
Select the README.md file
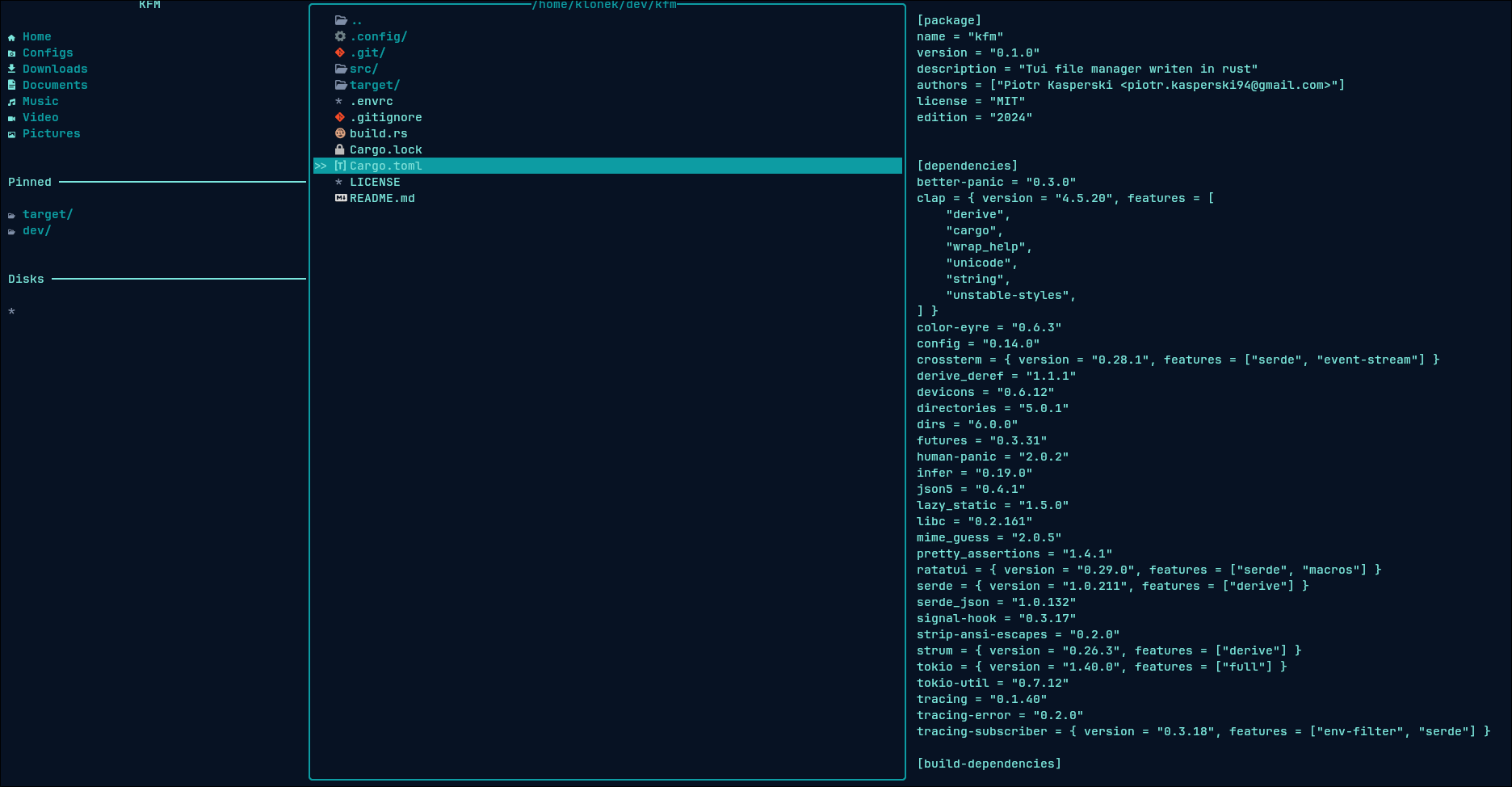click(607, 198)
